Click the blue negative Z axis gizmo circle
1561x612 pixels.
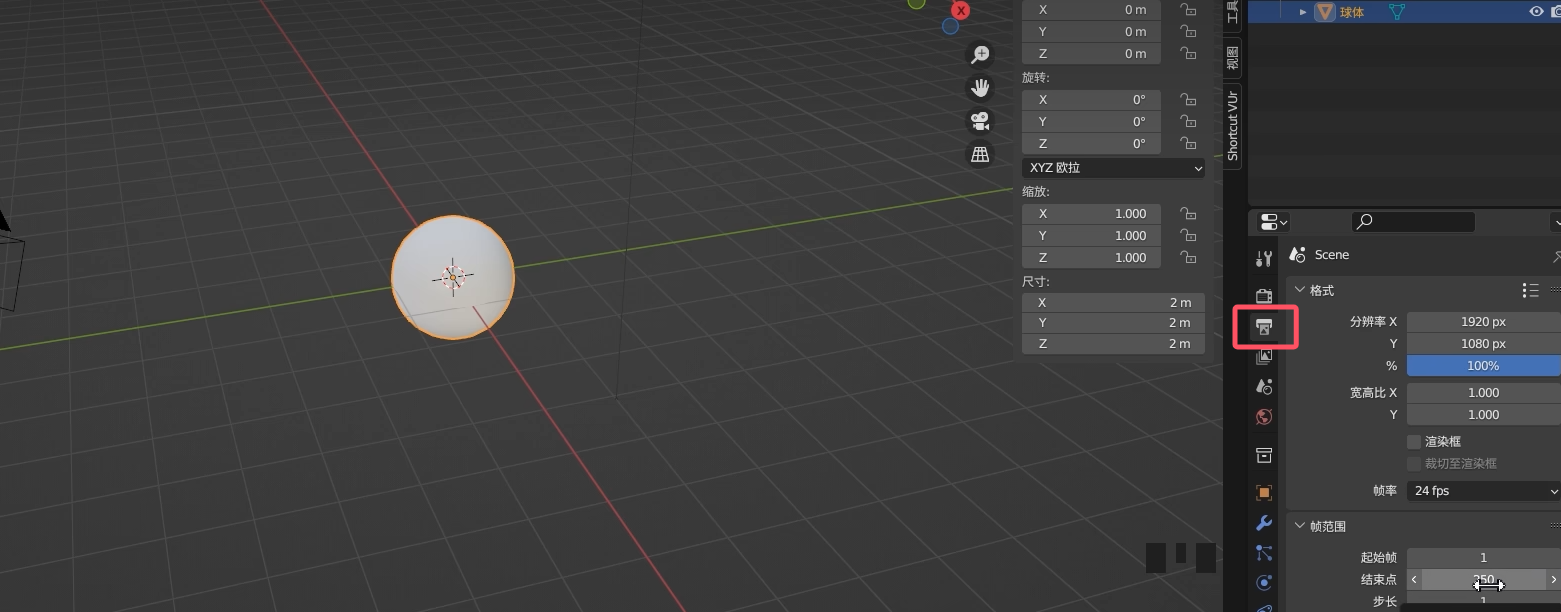tap(950, 26)
